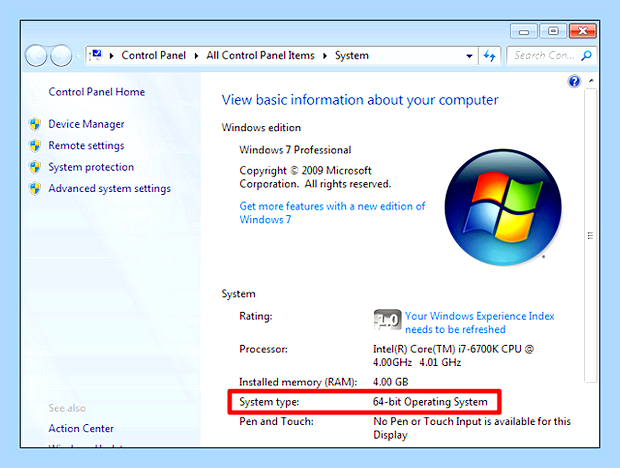This screenshot has width=620, height=468.
Task: Click the See also label
Action: tap(67, 408)
